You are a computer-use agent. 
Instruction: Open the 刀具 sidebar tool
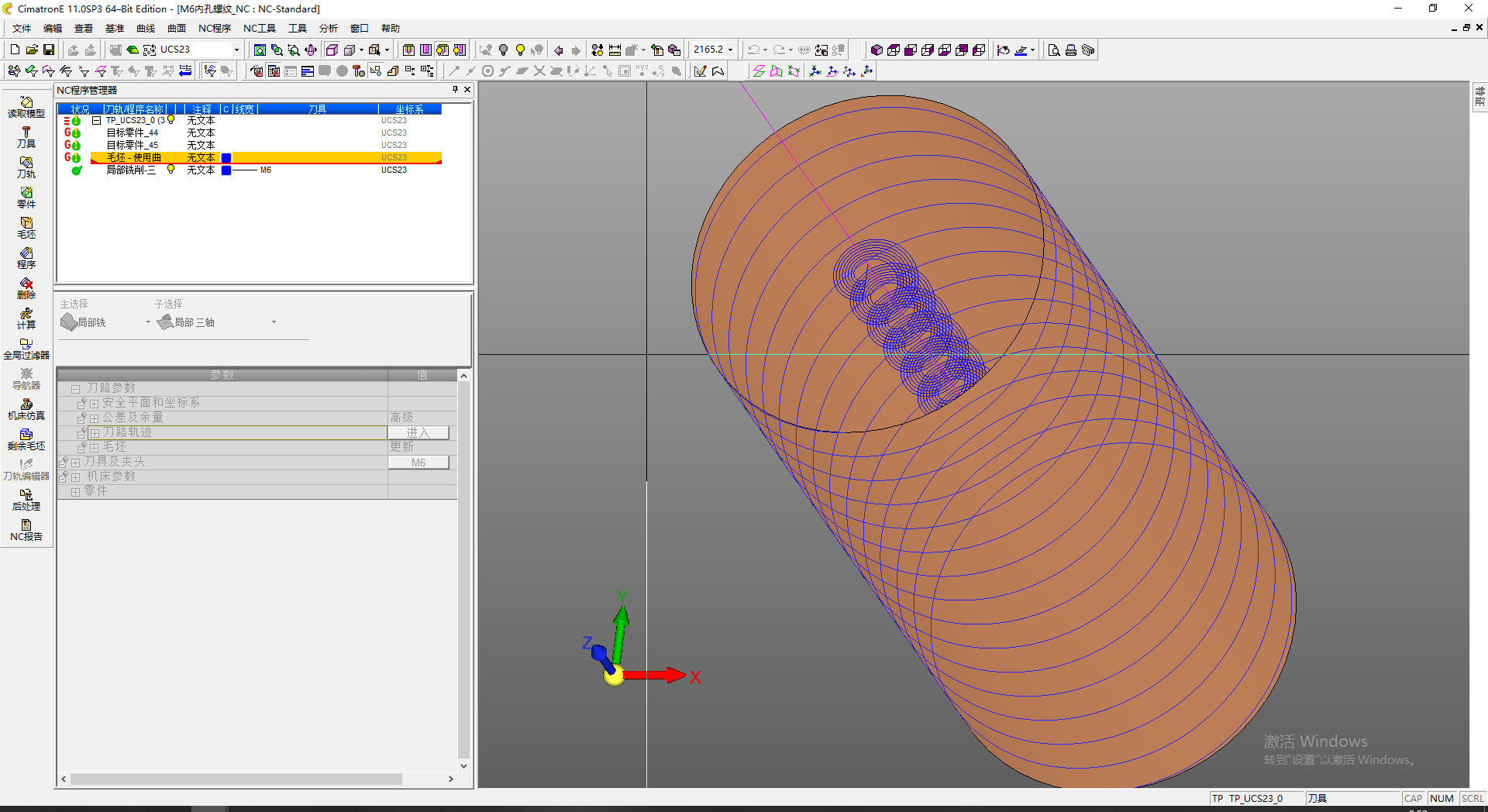[26, 137]
